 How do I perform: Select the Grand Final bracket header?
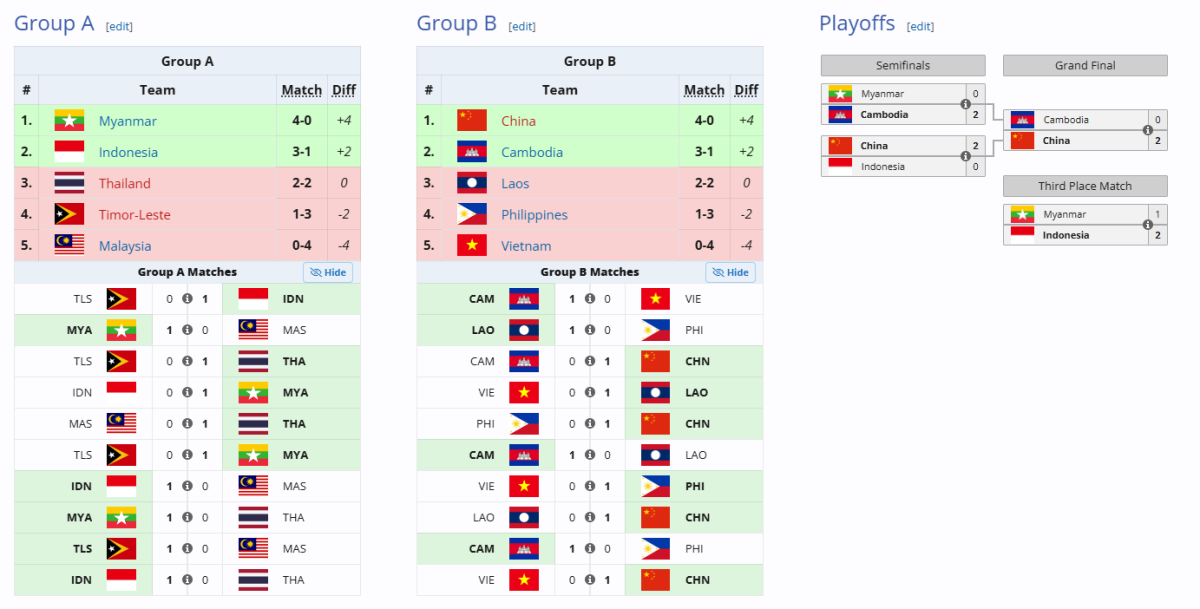coord(1085,66)
